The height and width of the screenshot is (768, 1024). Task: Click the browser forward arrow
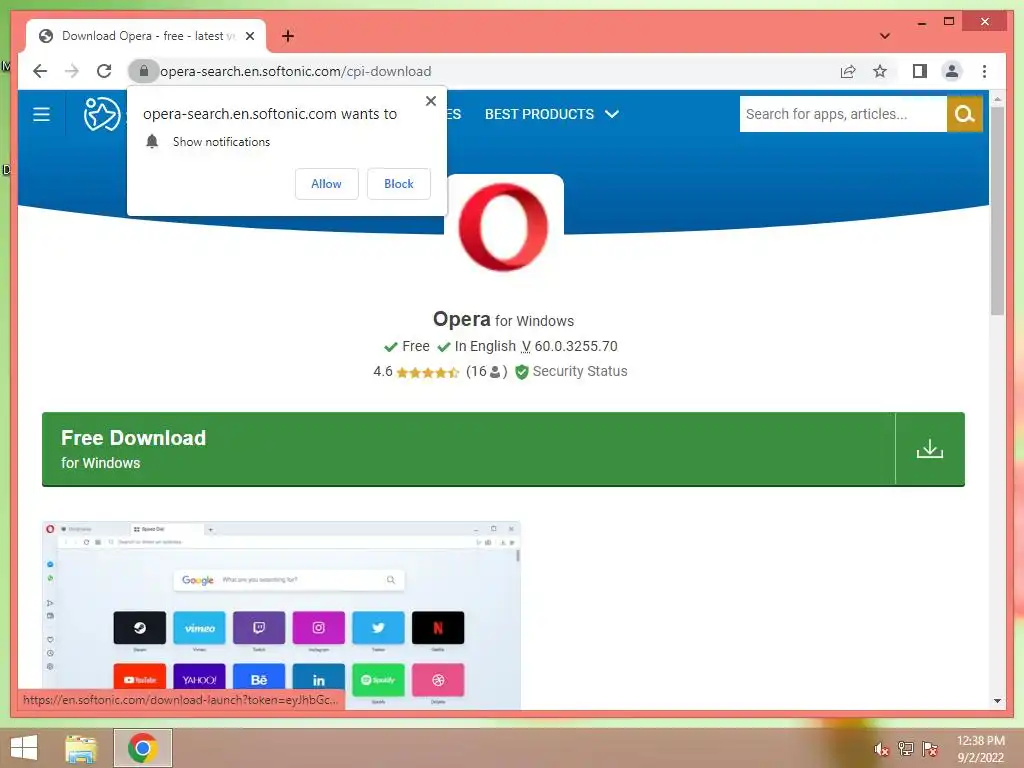pos(72,71)
